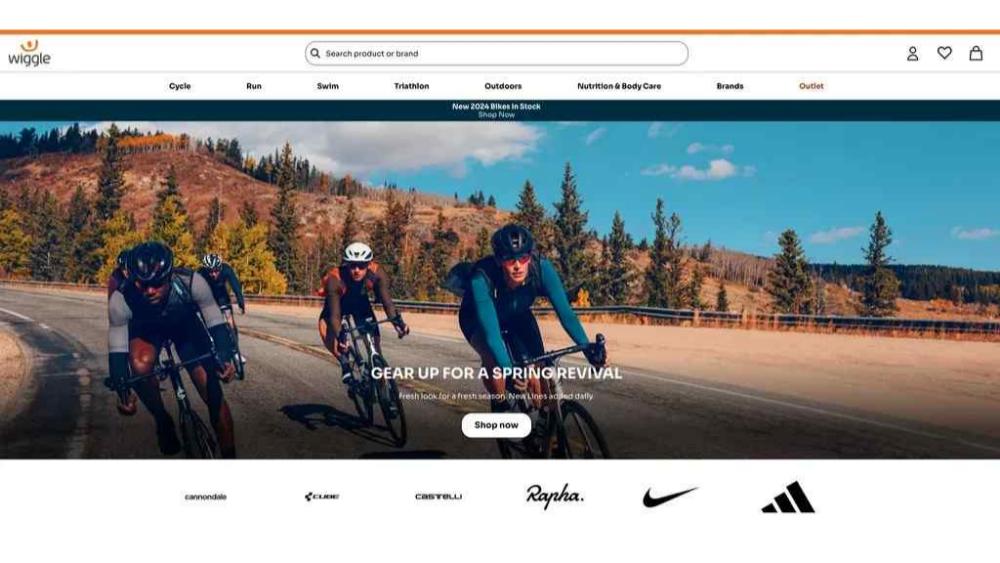The height and width of the screenshot is (563, 1000).
Task: Open the Swim menu
Action: (328, 86)
